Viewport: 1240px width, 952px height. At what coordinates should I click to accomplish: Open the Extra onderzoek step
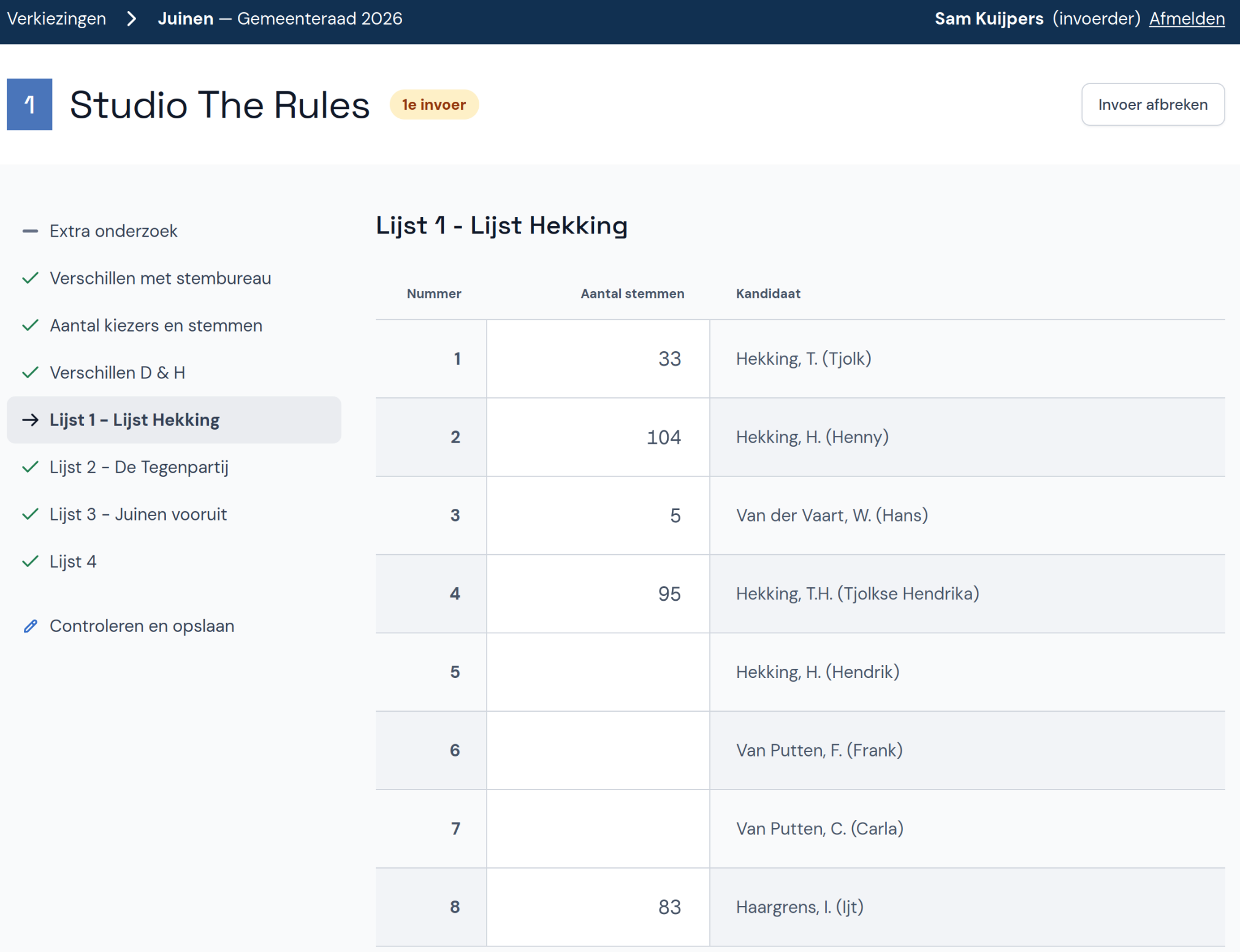pos(113,231)
